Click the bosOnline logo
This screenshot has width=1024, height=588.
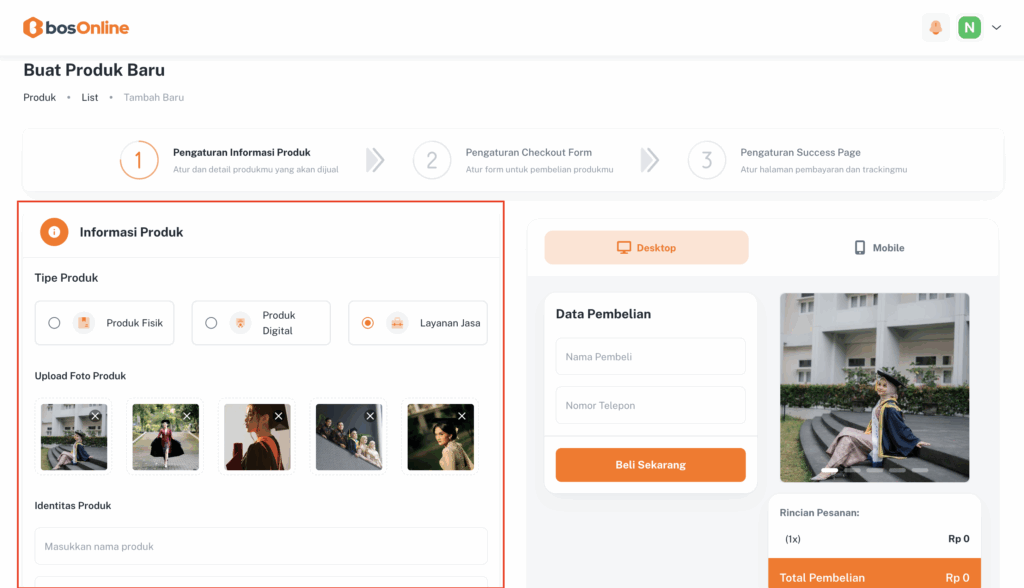click(76, 28)
